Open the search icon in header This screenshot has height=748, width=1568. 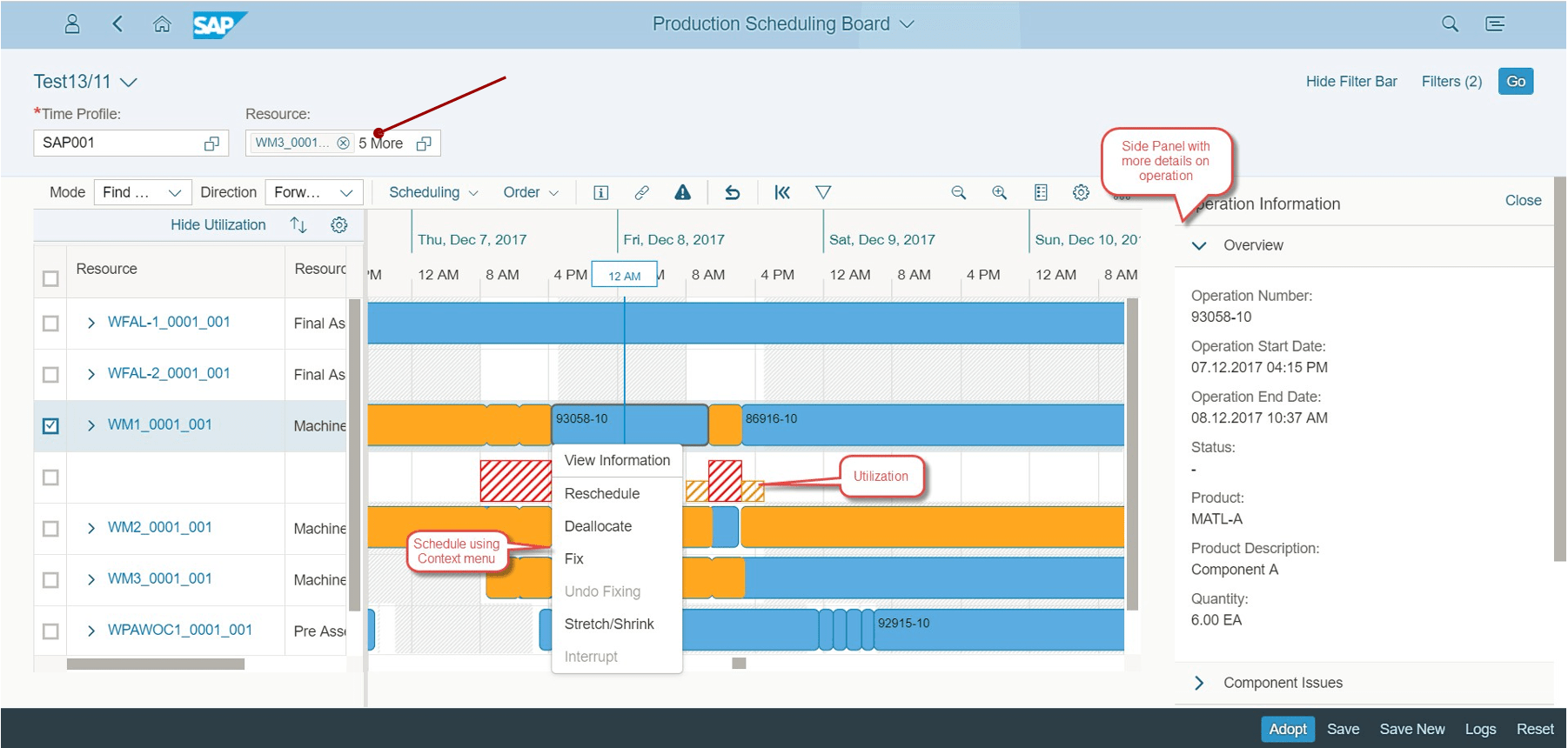coord(1450,23)
